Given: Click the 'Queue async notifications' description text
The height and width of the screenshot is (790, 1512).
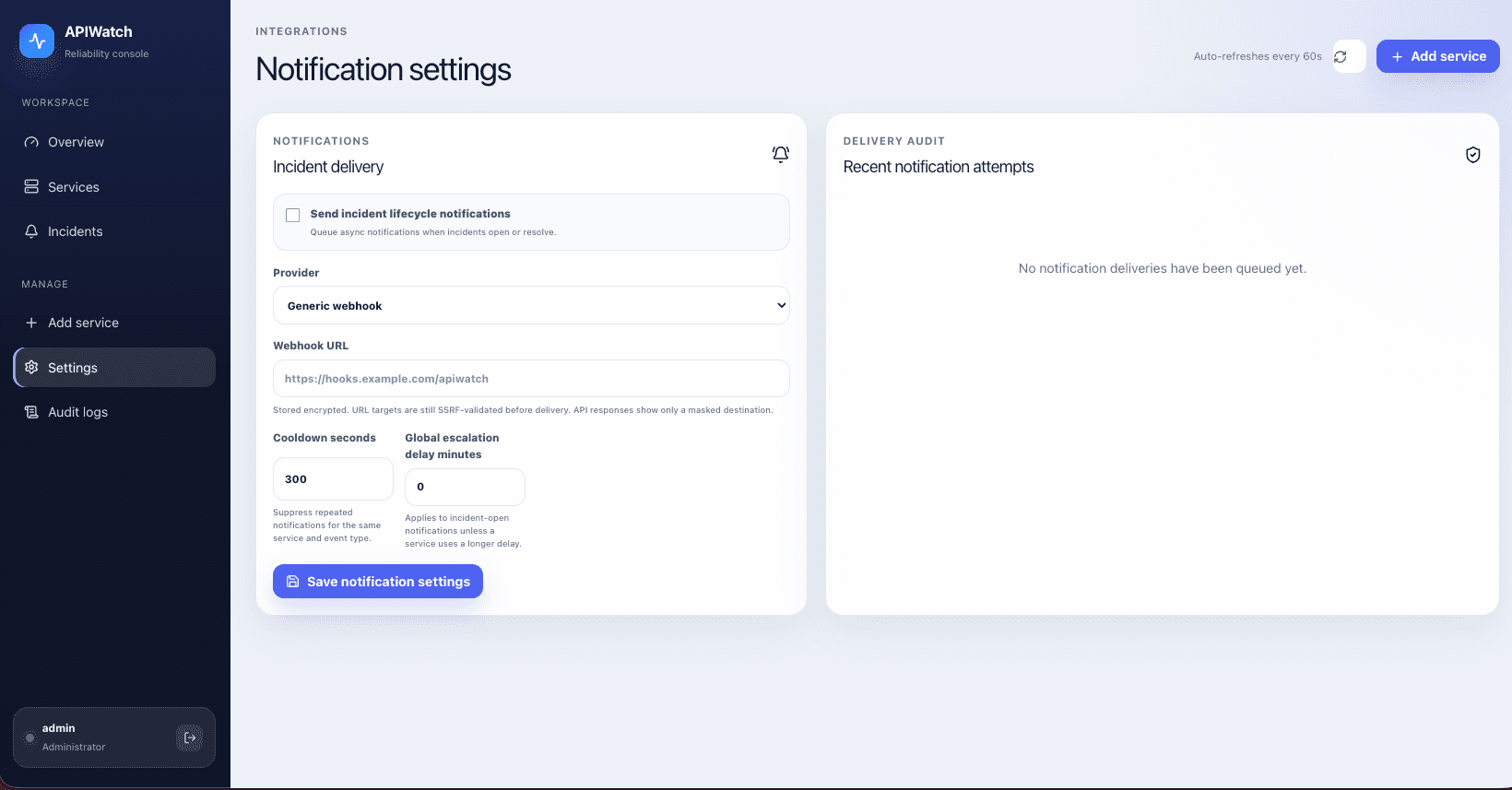Looking at the screenshot, I should click(432, 232).
